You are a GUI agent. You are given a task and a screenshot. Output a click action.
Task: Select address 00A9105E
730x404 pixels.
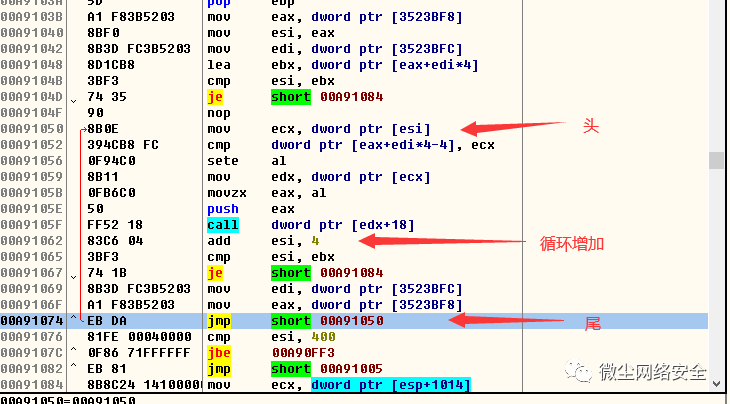(x=32, y=209)
